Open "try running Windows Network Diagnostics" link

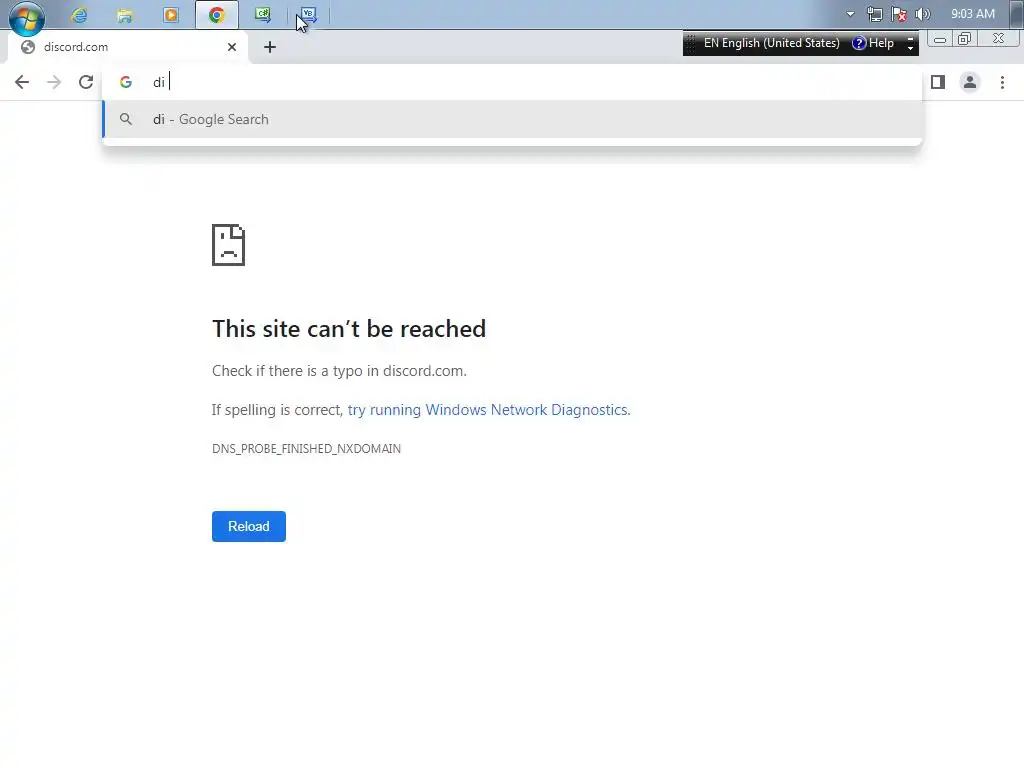click(487, 410)
